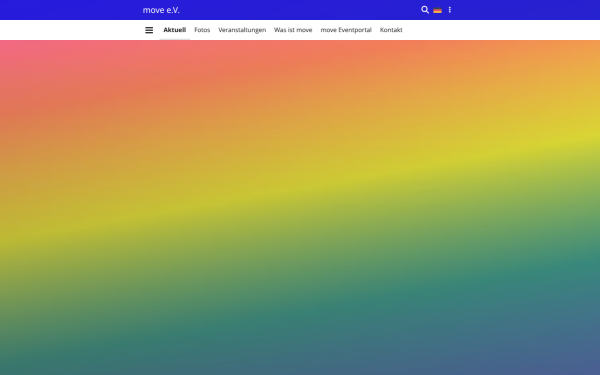Open the hamburger navigation menu
The width and height of the screenshot is (600, 375).
[x=149, y=30]
